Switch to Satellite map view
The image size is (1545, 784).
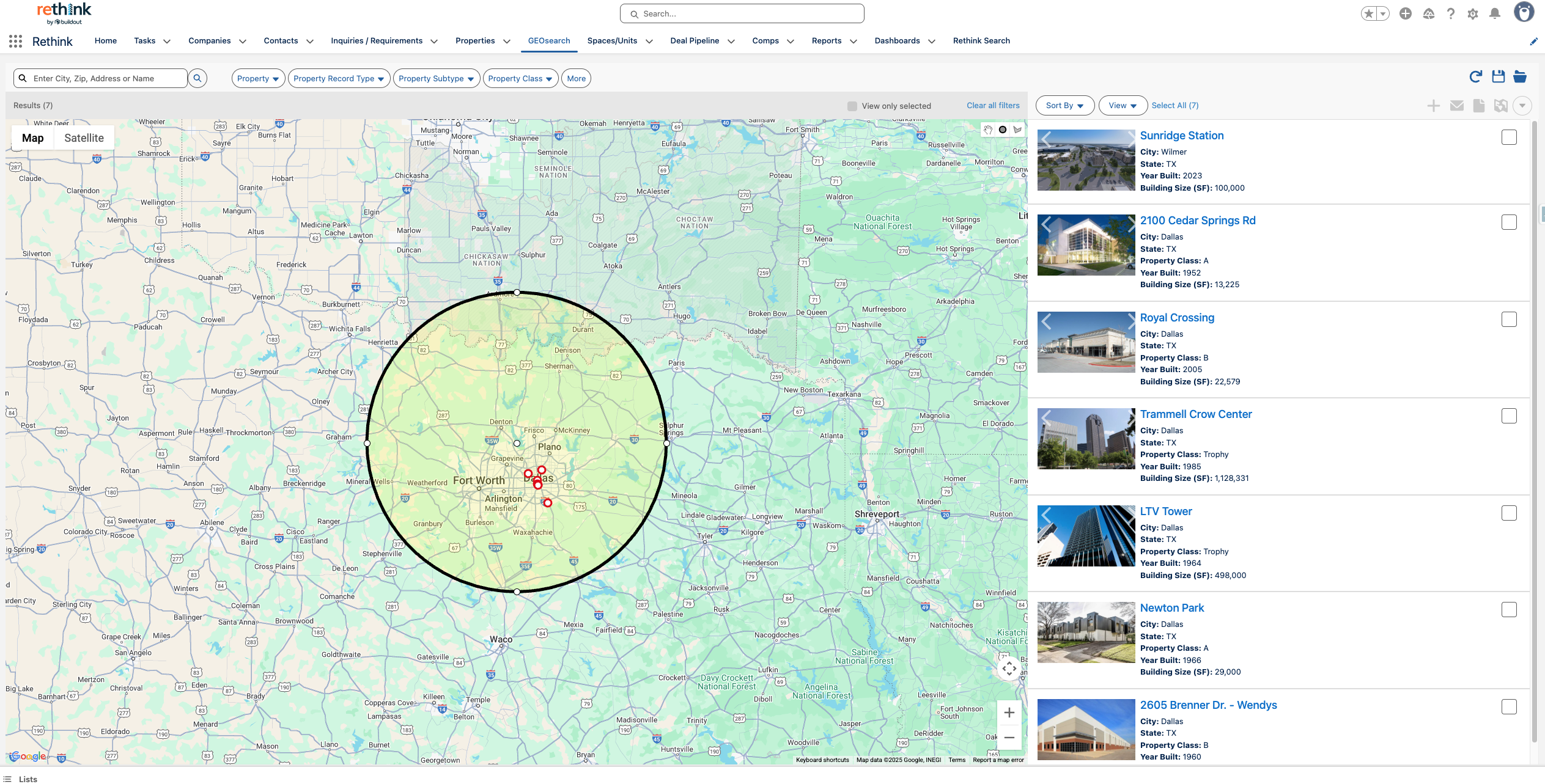point(84,138)
